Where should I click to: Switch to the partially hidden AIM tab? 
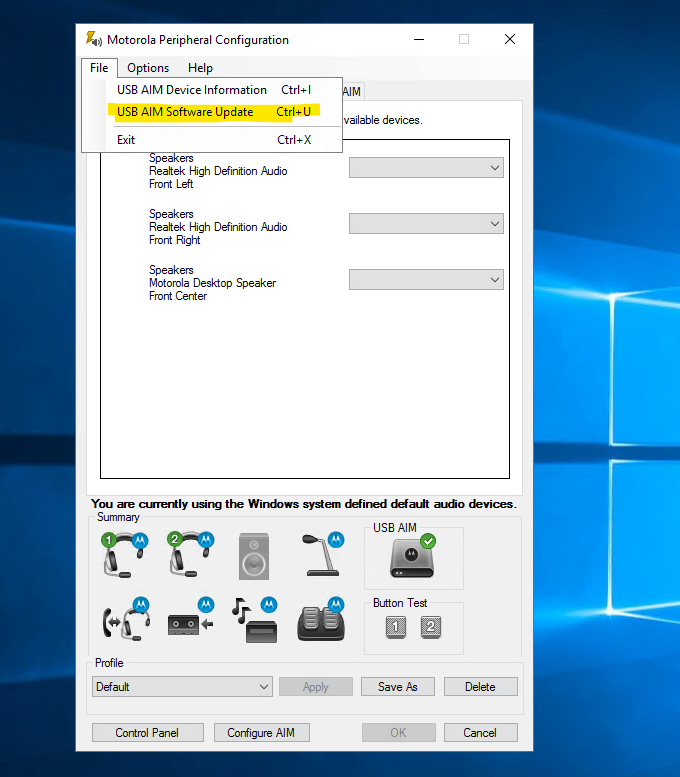point(352,92)
